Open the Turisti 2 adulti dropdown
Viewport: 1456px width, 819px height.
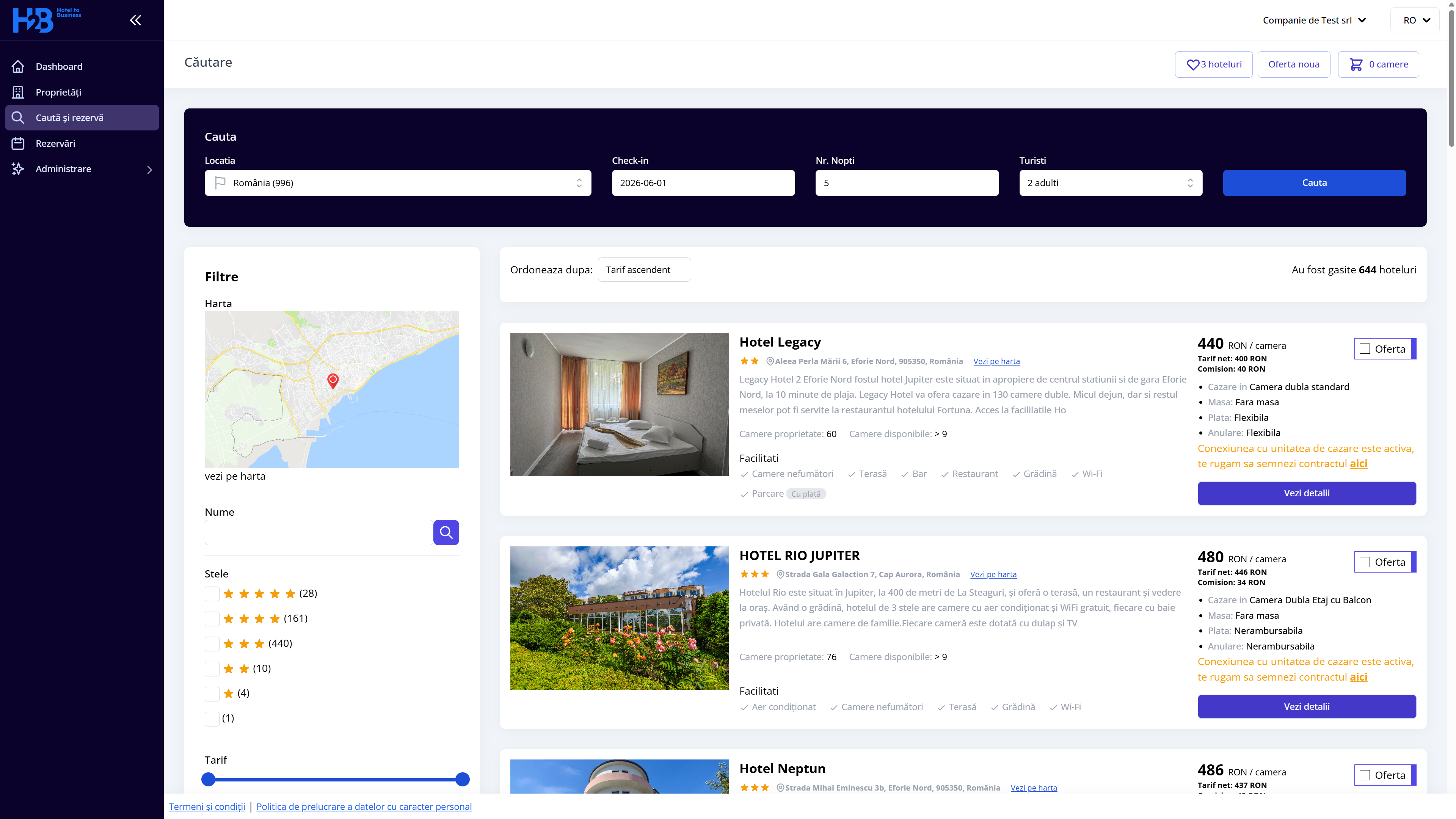(1110, 182)
